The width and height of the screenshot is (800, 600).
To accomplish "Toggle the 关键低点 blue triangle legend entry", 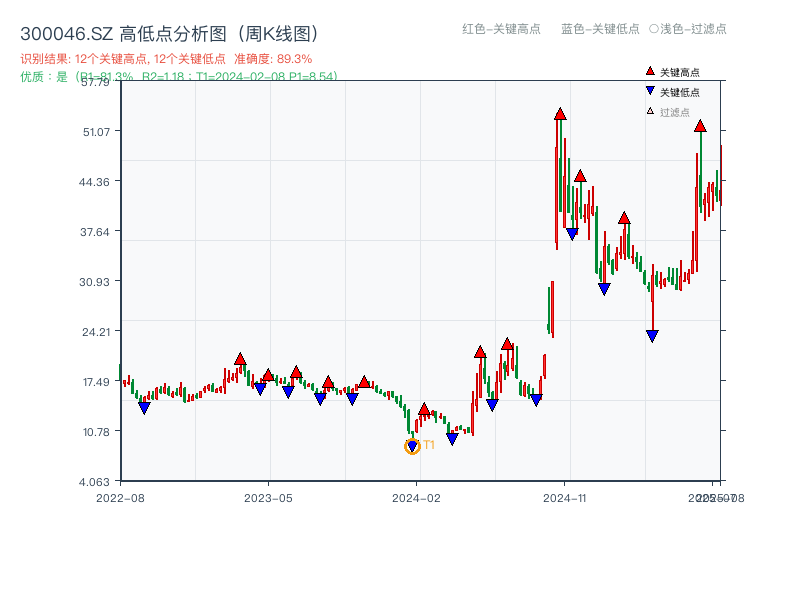I will (672, 92).
